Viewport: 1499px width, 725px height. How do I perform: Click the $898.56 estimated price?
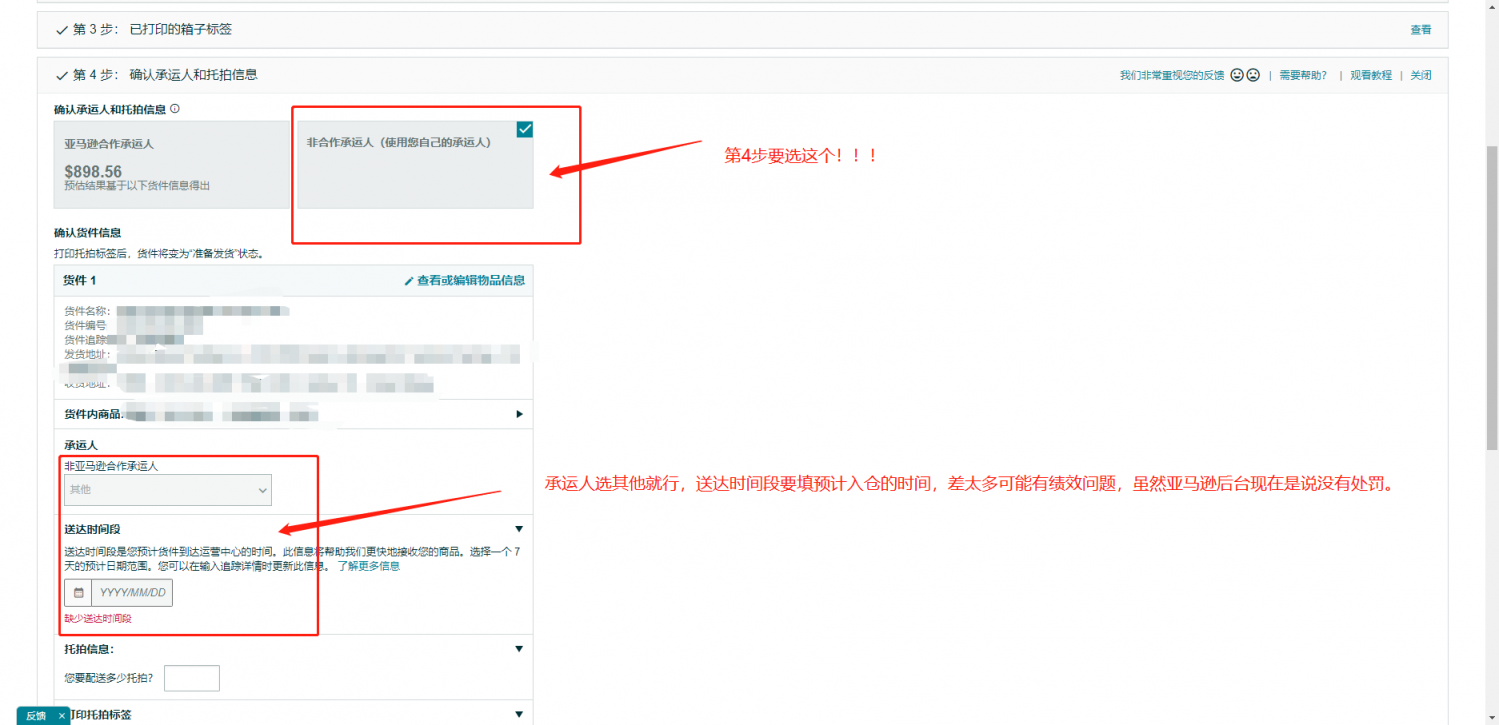click(93, 171)
